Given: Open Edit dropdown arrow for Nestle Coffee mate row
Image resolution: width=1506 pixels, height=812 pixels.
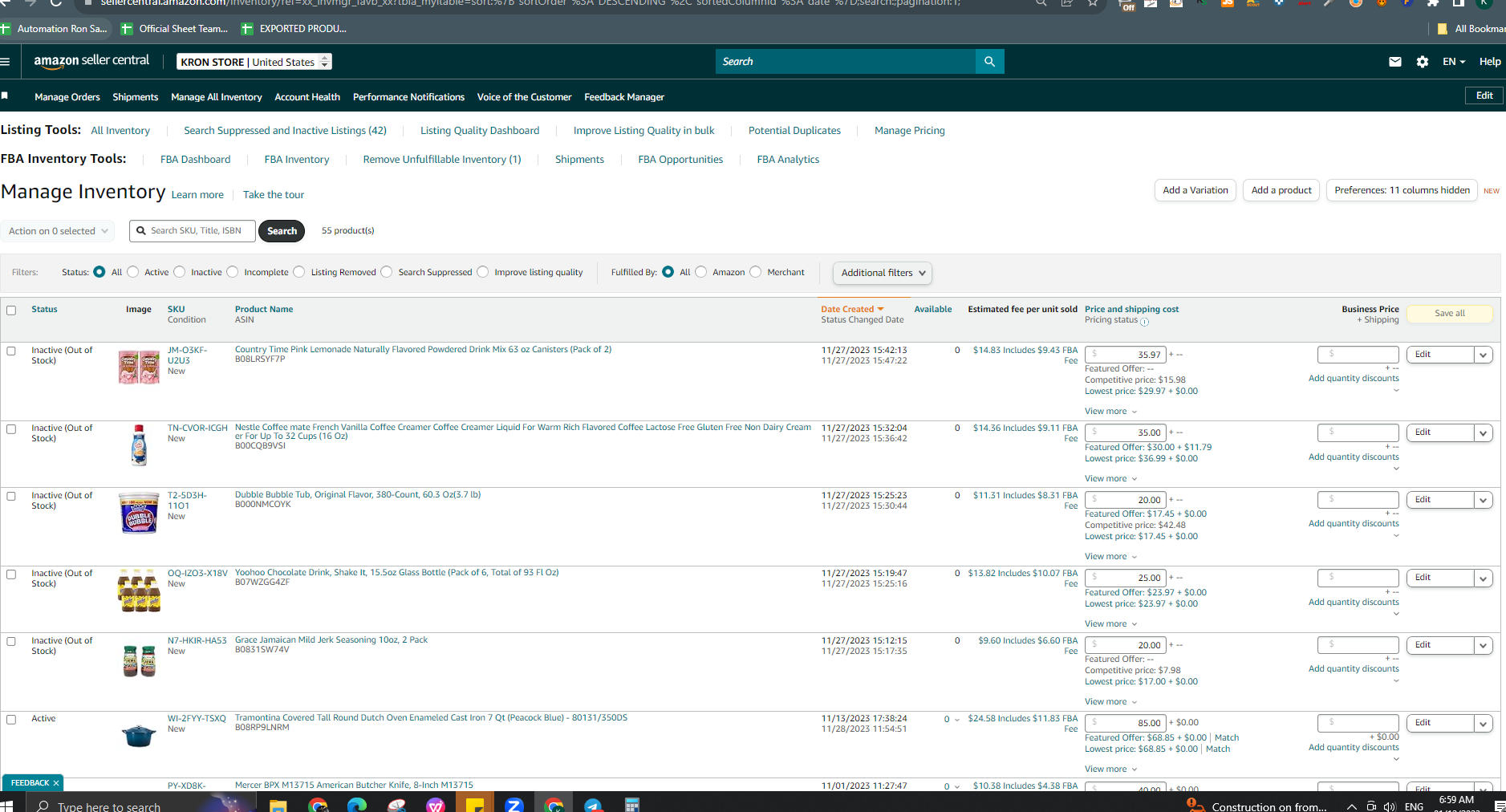Looking at the screenshot, I should [x=1483, y=432].
